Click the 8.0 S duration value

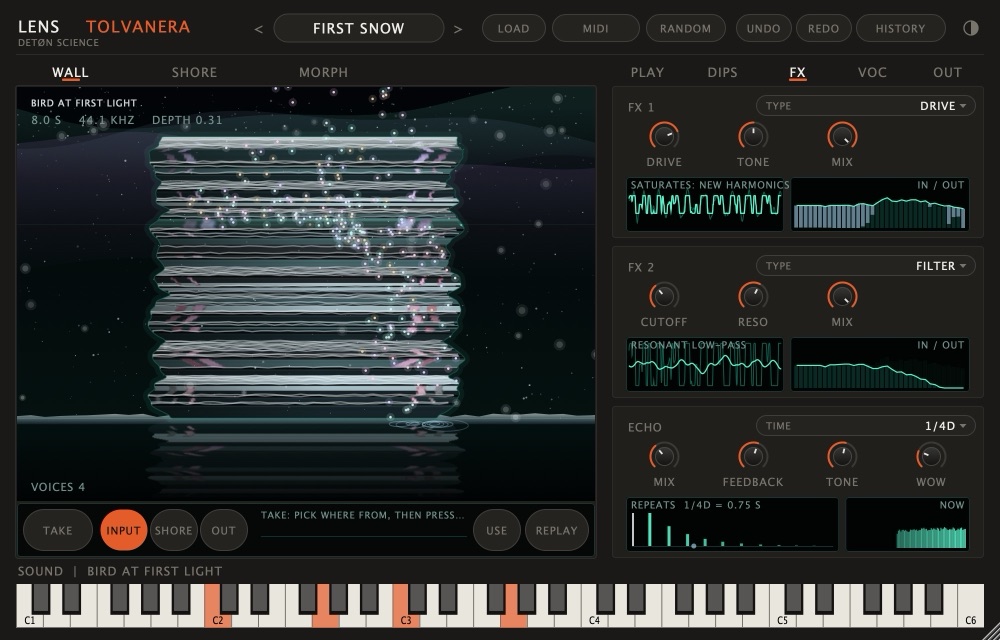47,120
